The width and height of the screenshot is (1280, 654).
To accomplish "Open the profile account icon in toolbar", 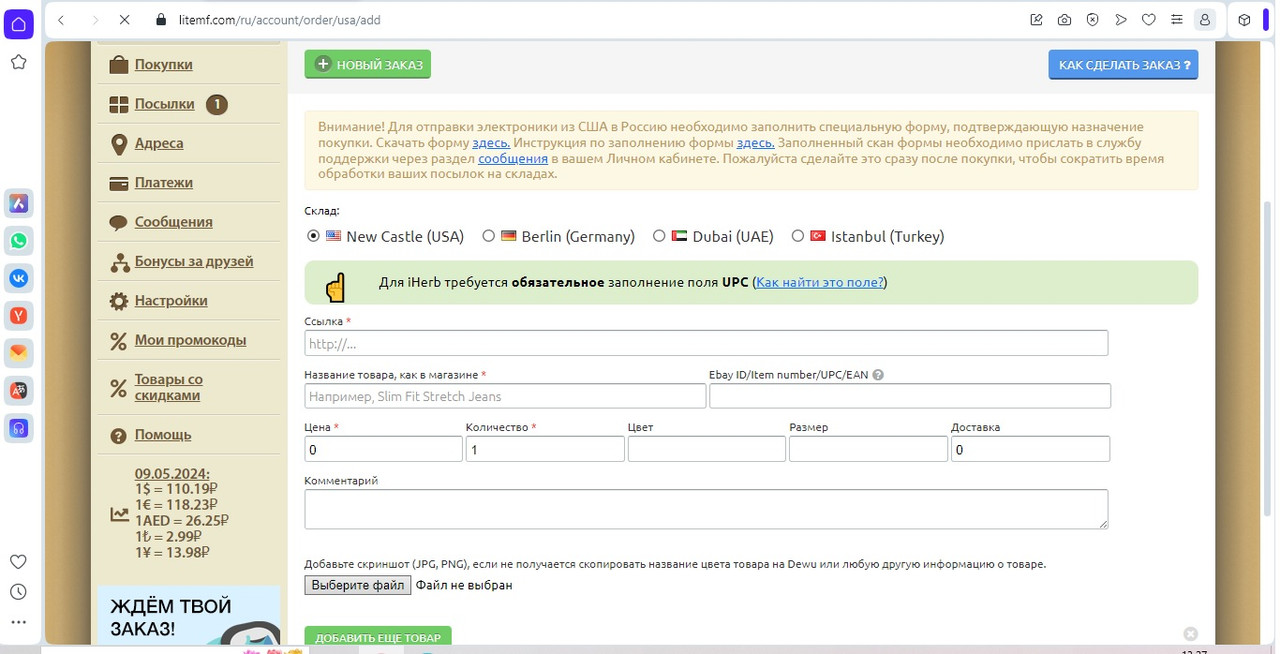I will click(1205, 20).
